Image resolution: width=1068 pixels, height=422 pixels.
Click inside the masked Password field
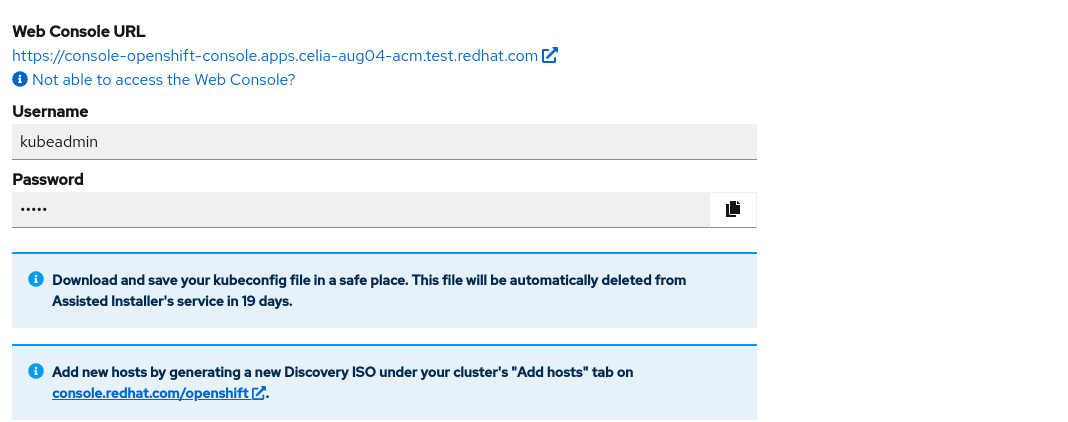pyautogui.click(x=360, y=209)
